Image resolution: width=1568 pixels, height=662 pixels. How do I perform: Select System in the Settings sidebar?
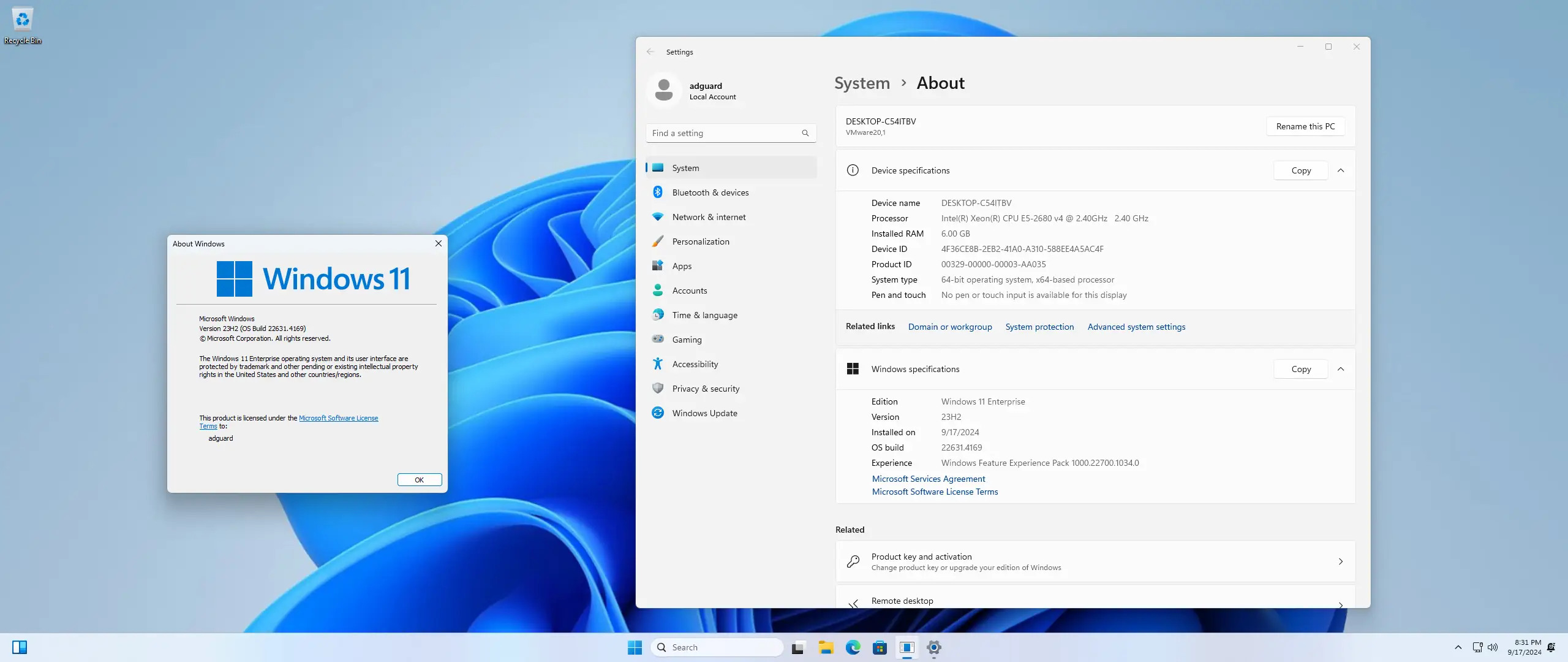coord(684,167)
